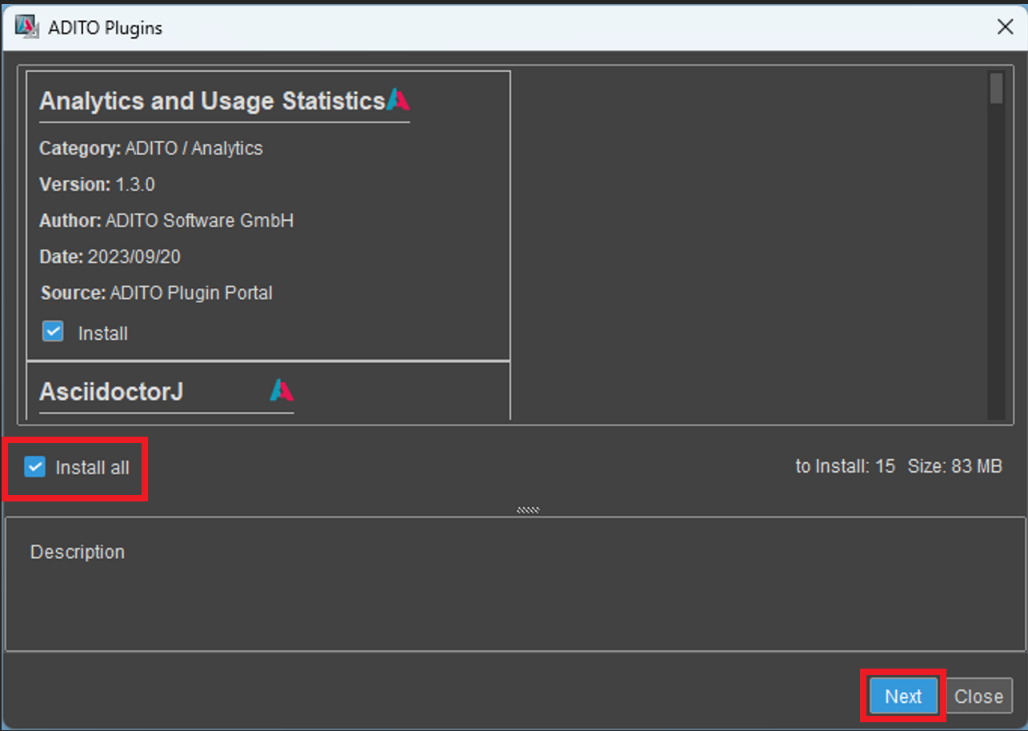Click the ADITO logo beside AsciidoctorJ
The height and width of the screenshot is (731, 1028).
point(282,389)
